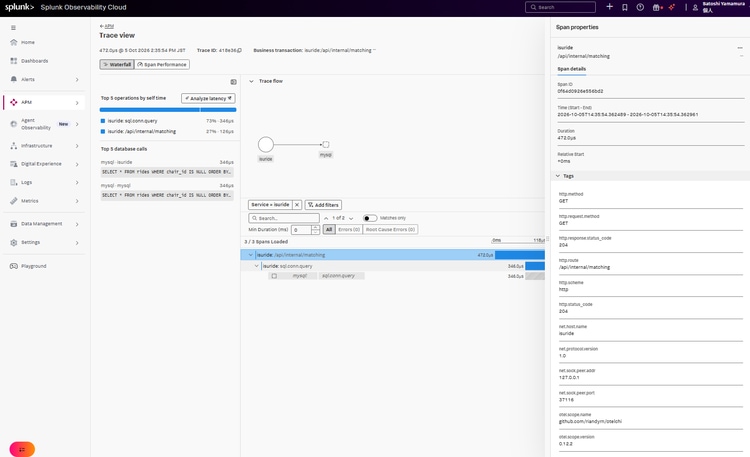Click the Logs sidebar icon

pos(13,182)
